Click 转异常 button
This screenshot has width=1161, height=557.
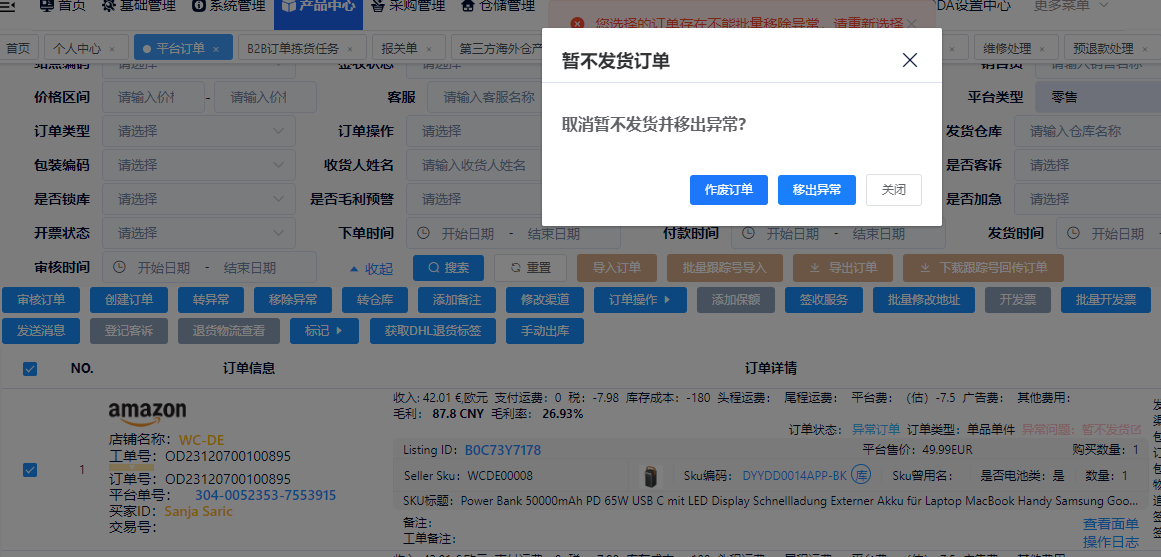pos(211,300)
